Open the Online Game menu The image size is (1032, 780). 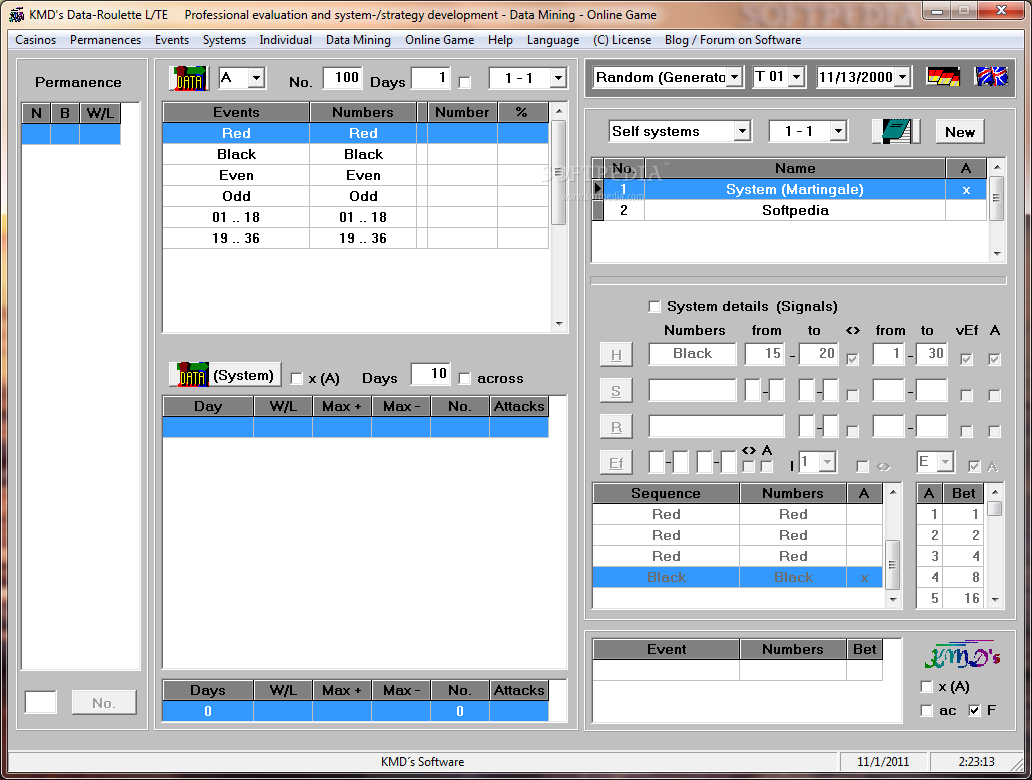coord(440,40)
